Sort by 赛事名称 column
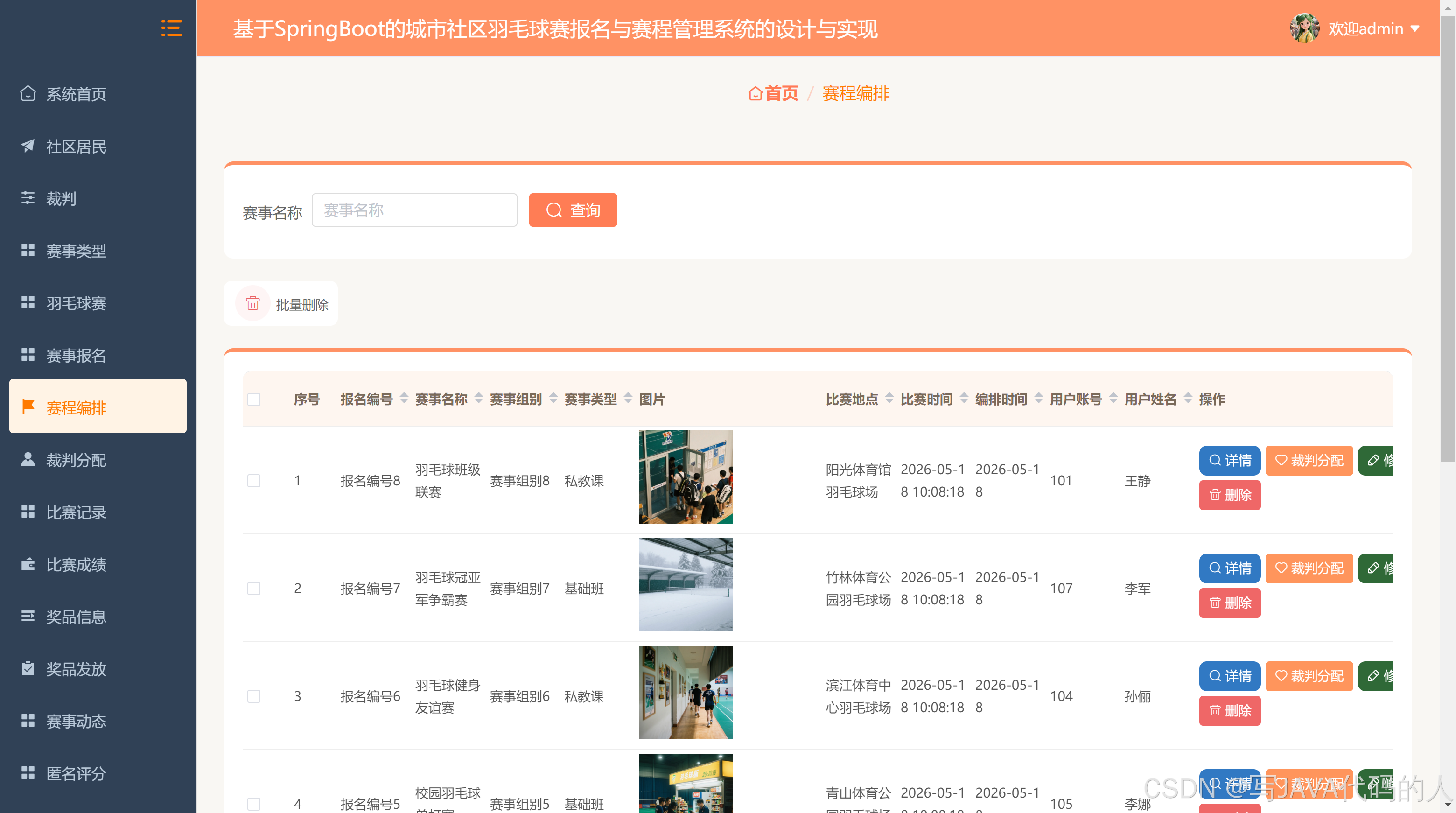 pyautogui.click(x=478, y=399)
